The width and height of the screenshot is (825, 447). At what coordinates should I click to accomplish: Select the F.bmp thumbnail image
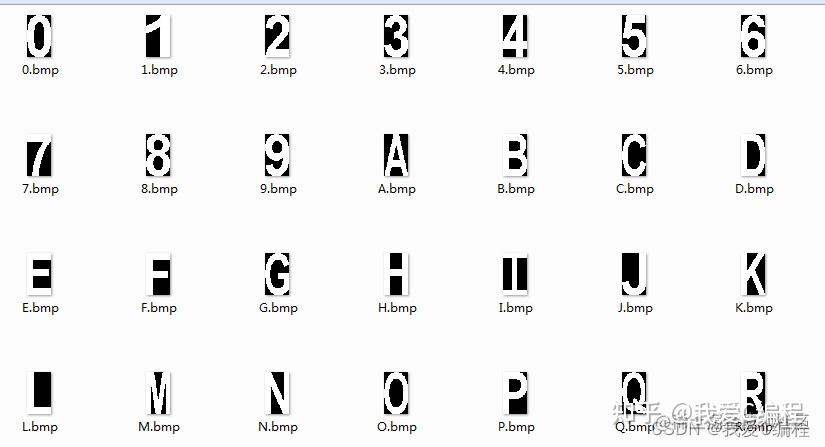point(158,274)
